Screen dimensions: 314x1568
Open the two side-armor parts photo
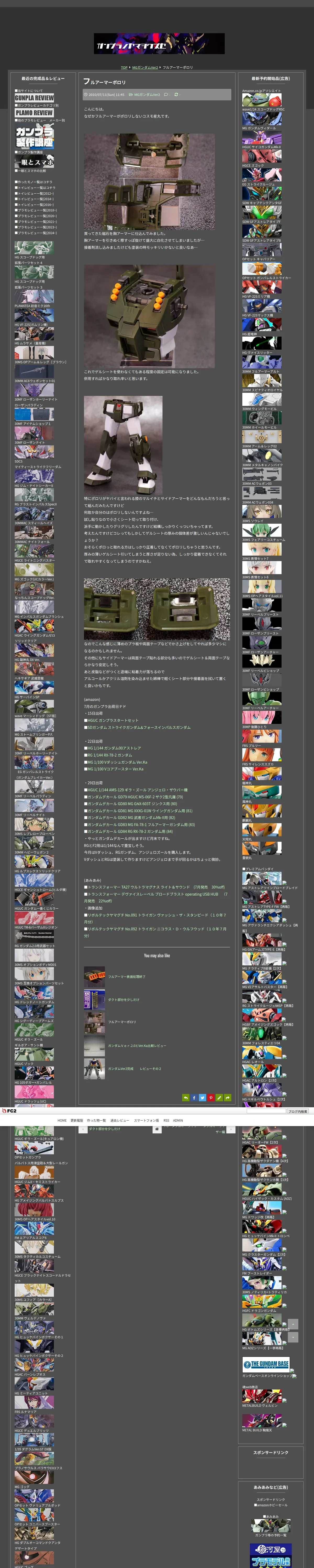tap(157, 609)
